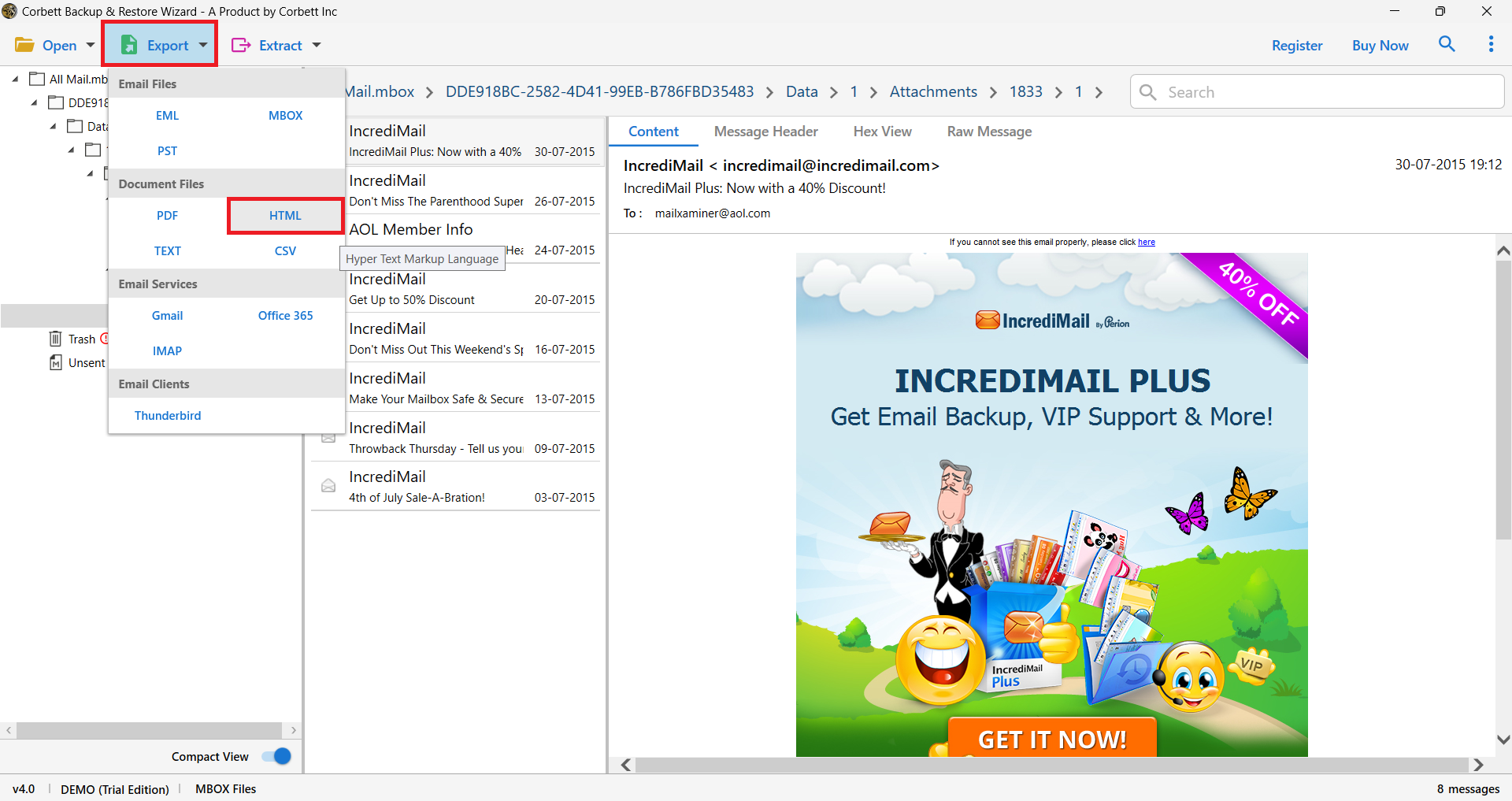Toggle the Compact View switch
This screenshot has height=801, width=1512.
pos(276,756)
